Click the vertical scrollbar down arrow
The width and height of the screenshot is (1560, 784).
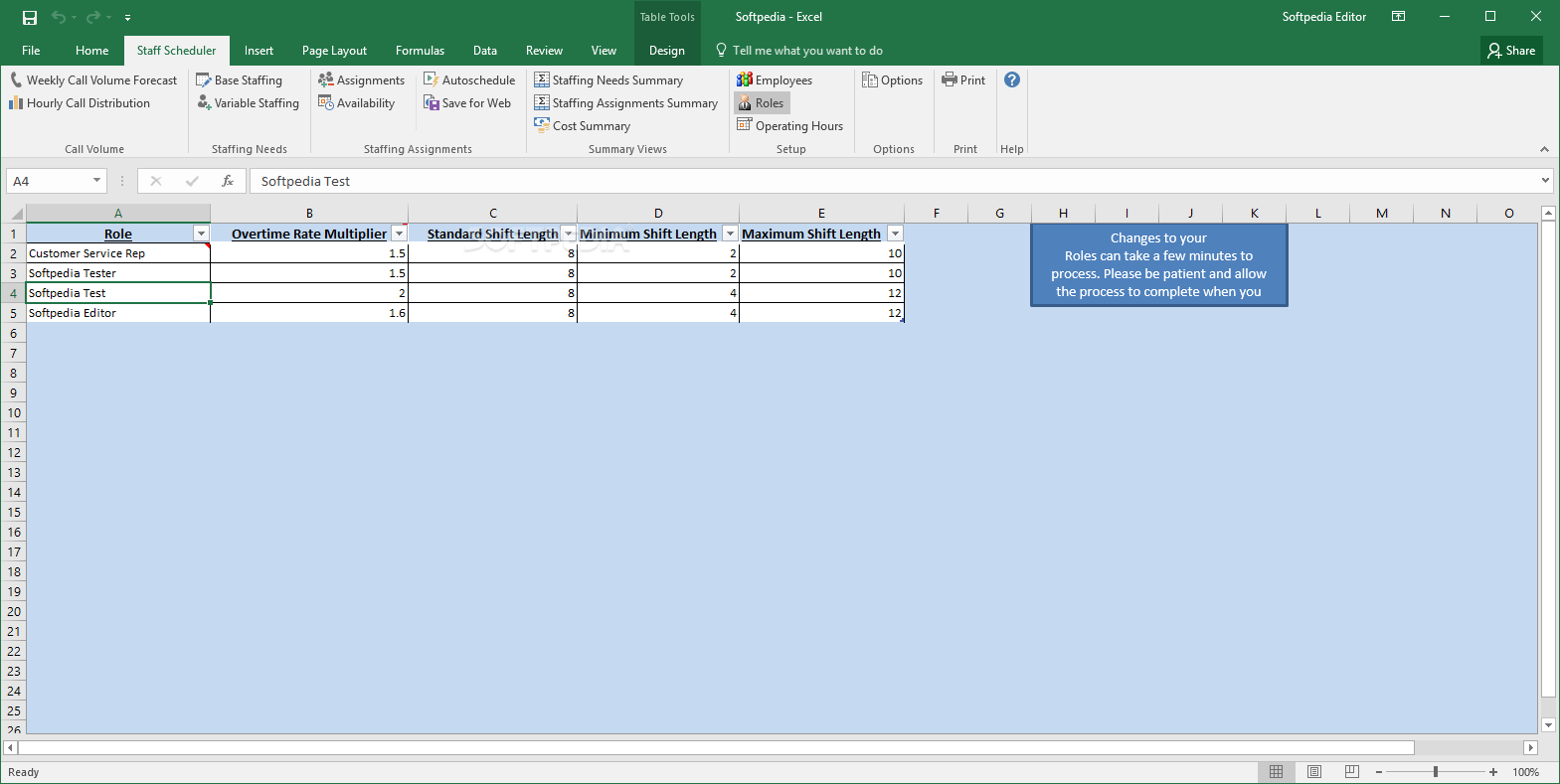pyautogui.click(x=1548, y=725)
